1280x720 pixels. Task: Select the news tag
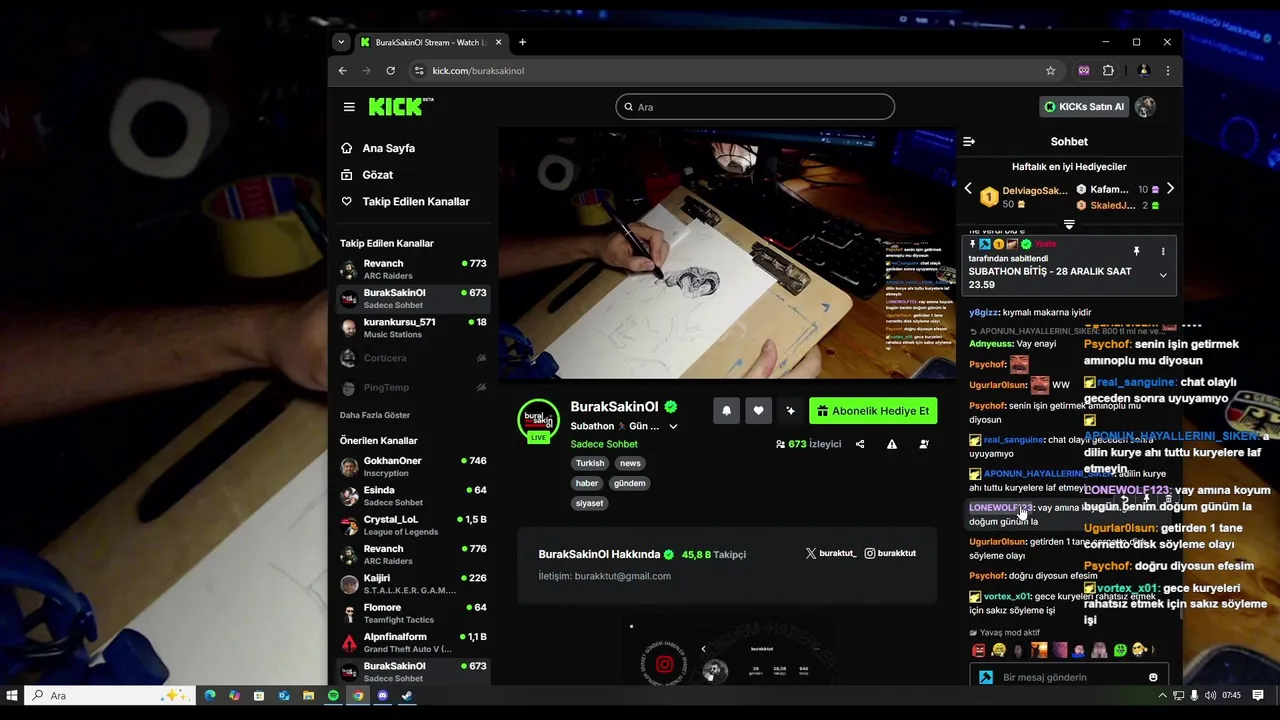coord(630,463)
